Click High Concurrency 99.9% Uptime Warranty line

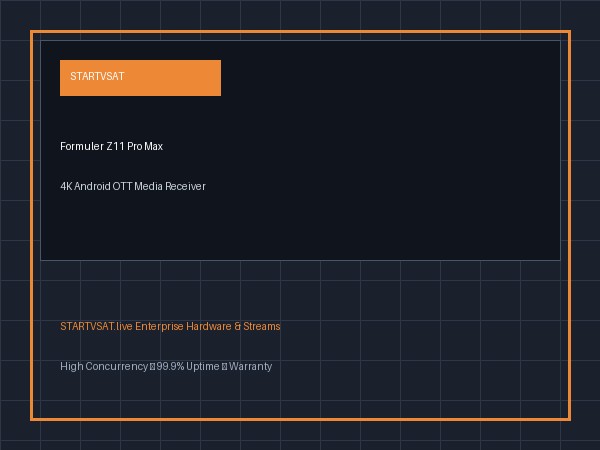166,367
